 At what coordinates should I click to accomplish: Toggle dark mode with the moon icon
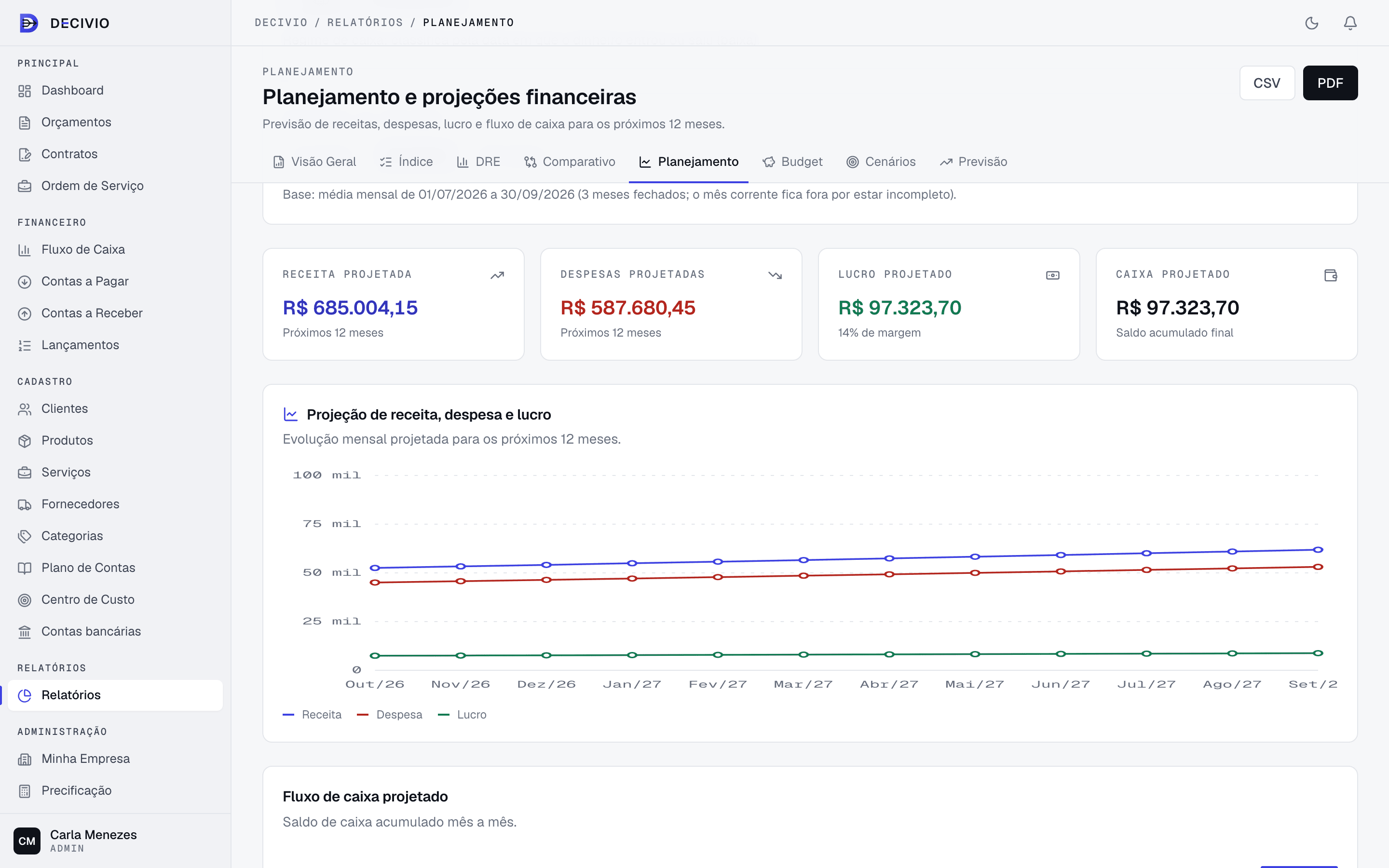[x=1311, y=23]
